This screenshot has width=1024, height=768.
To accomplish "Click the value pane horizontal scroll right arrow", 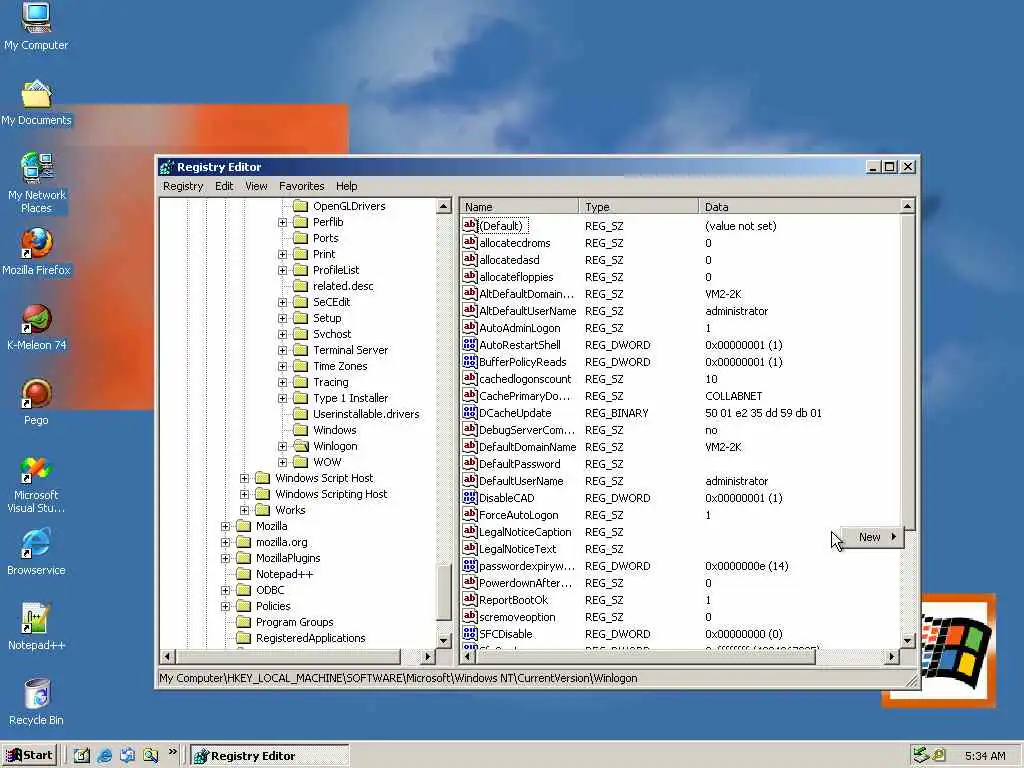I will [x=891, y=656].
